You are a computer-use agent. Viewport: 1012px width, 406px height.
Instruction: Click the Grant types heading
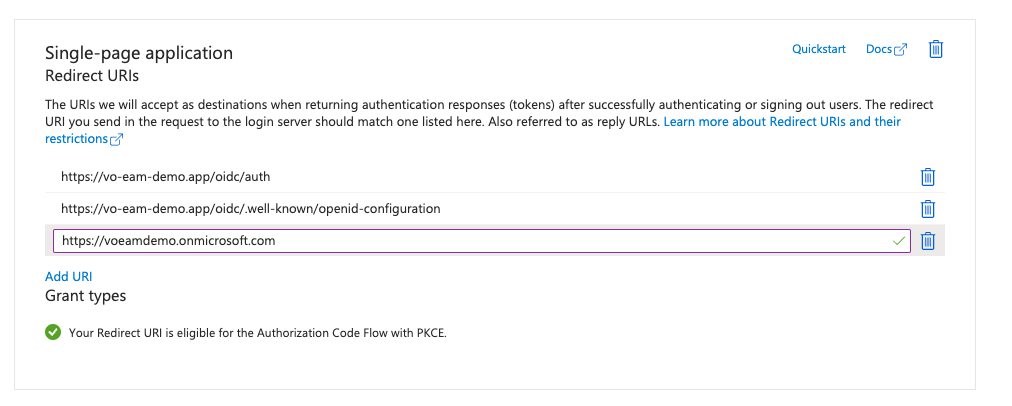click(x=85, y=296)
